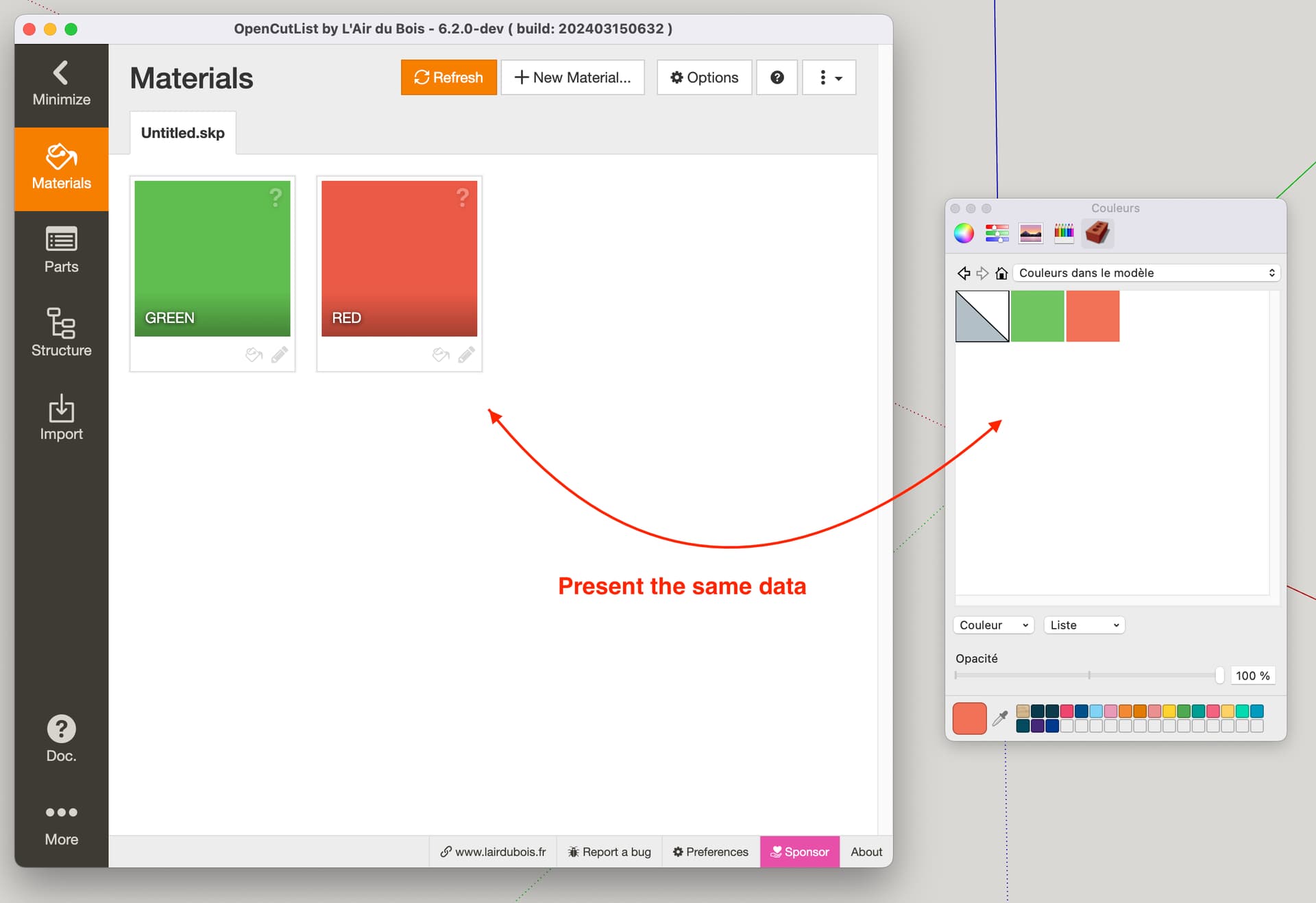Open the image palettes view in Couleurs

1030,233
